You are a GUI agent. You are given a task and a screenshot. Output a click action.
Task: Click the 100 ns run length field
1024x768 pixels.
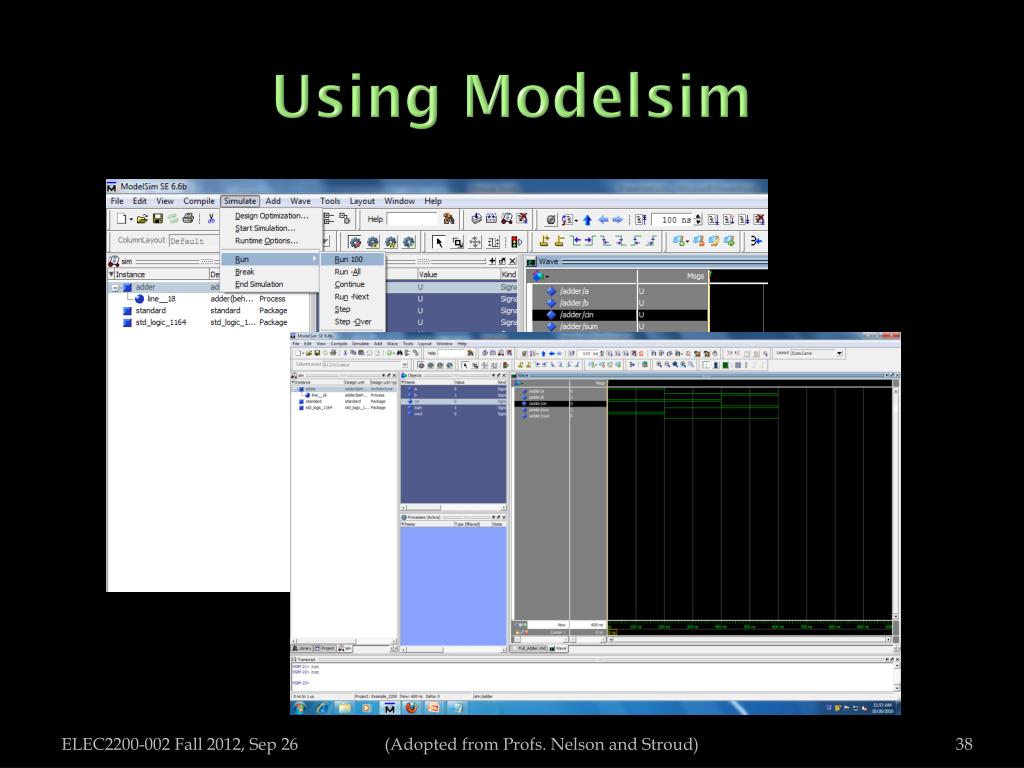coord(673,220)
